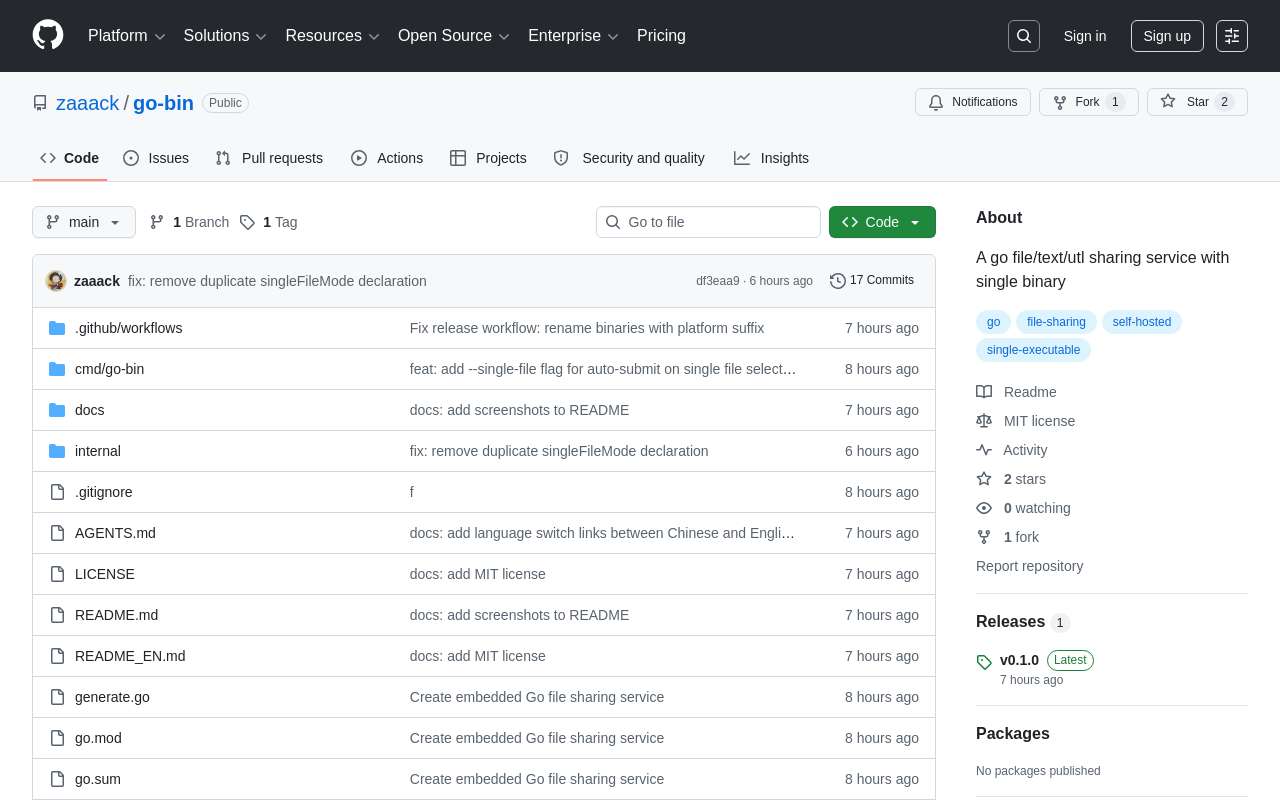Go to the GitHub homepage logo
Image resolution: width=1280 pixels, height=800 pixels.
[48, 36]
